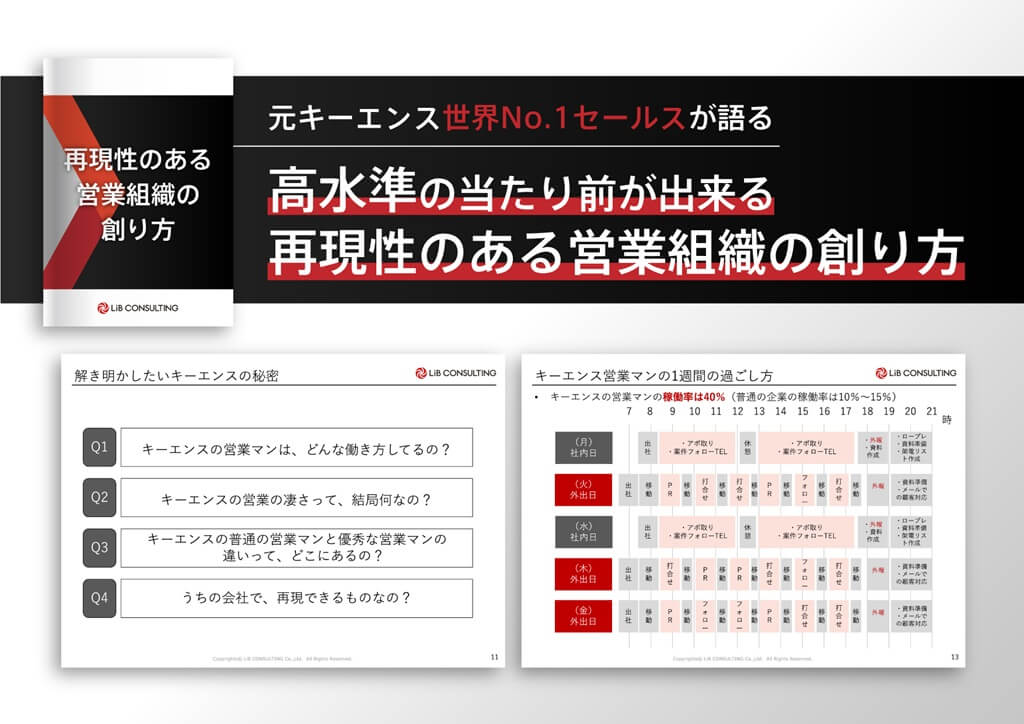
Task: Open the book cover thumbnail 再現性のある営業組織の創り方
Action: [138, 193]
